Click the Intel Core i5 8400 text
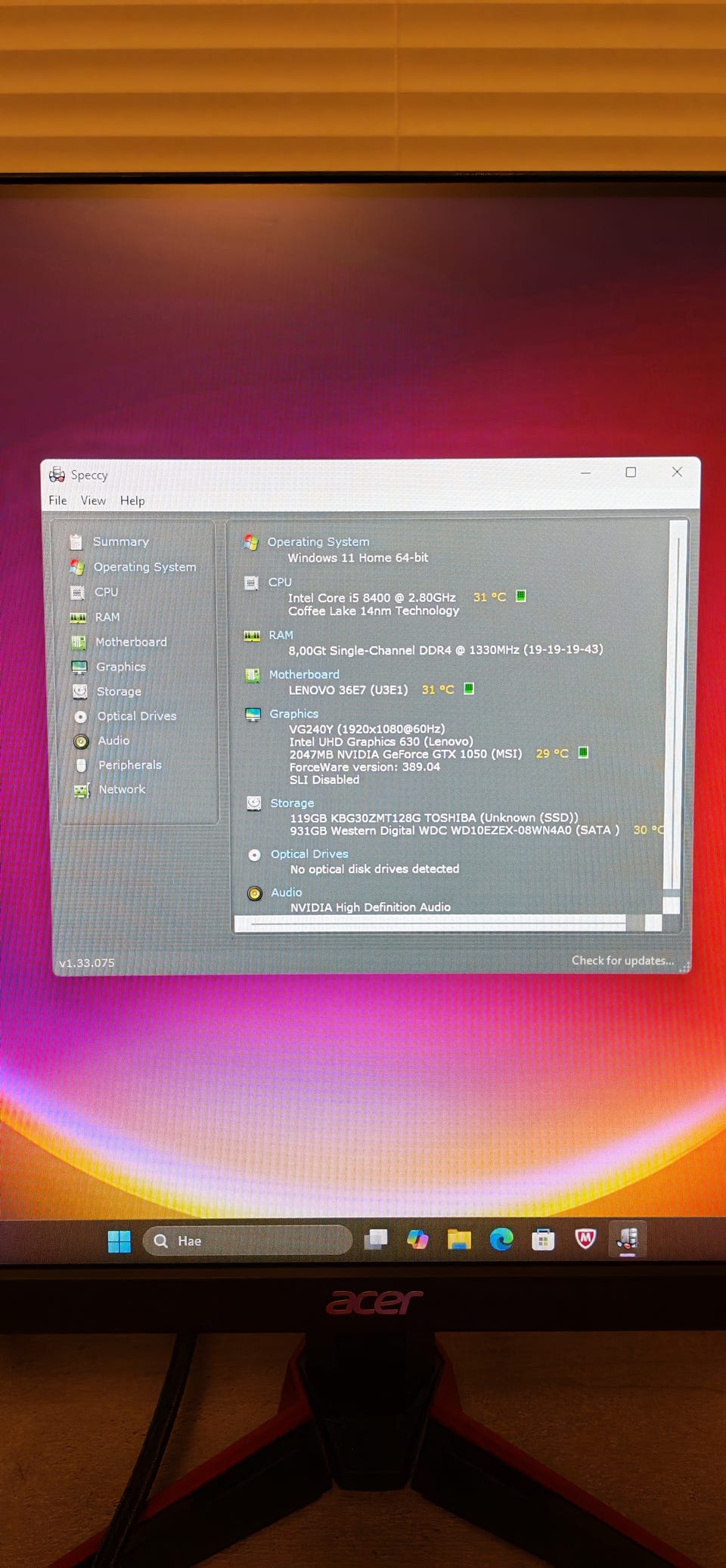 click(x=371, y=597)
